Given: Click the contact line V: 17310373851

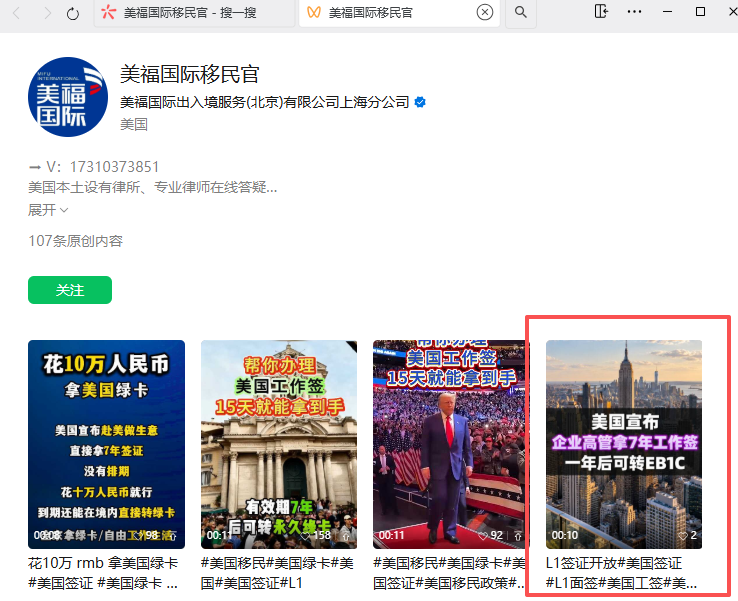Looking at the screenshot, I should click(x=94, y=167).
